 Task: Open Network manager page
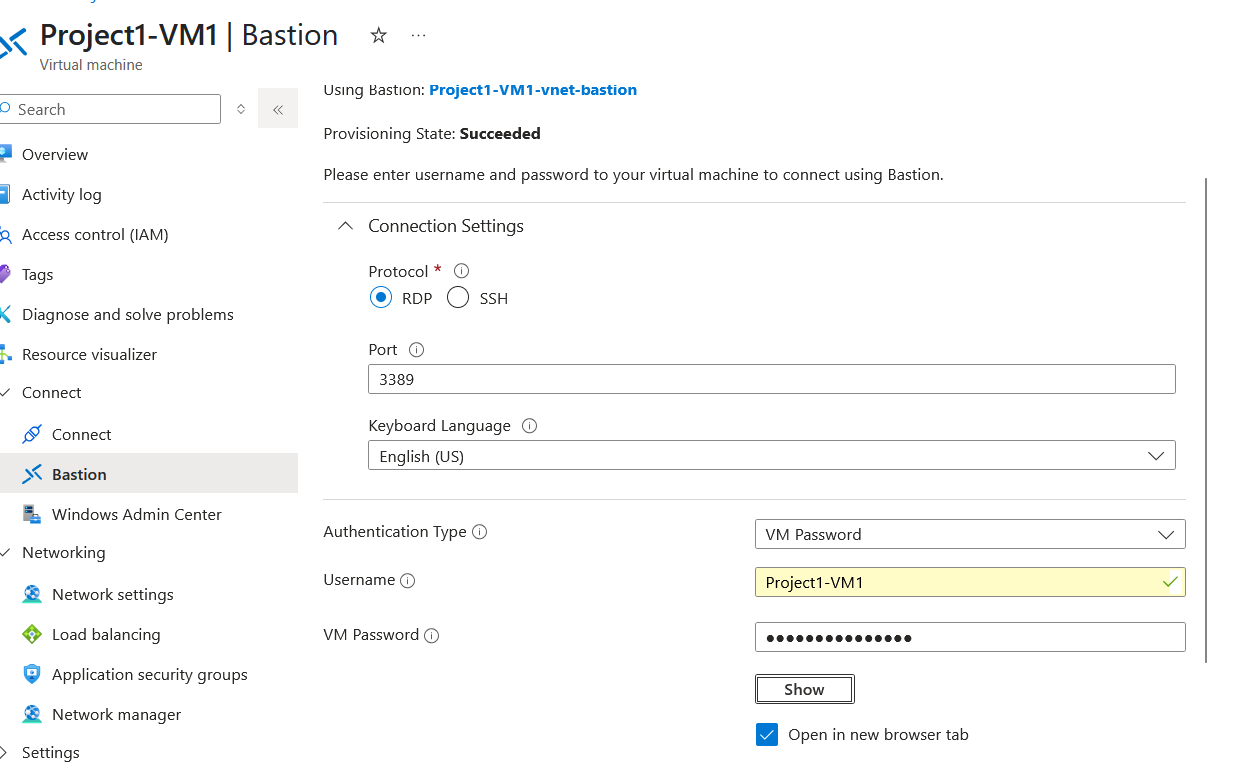[x=117, y=714]
